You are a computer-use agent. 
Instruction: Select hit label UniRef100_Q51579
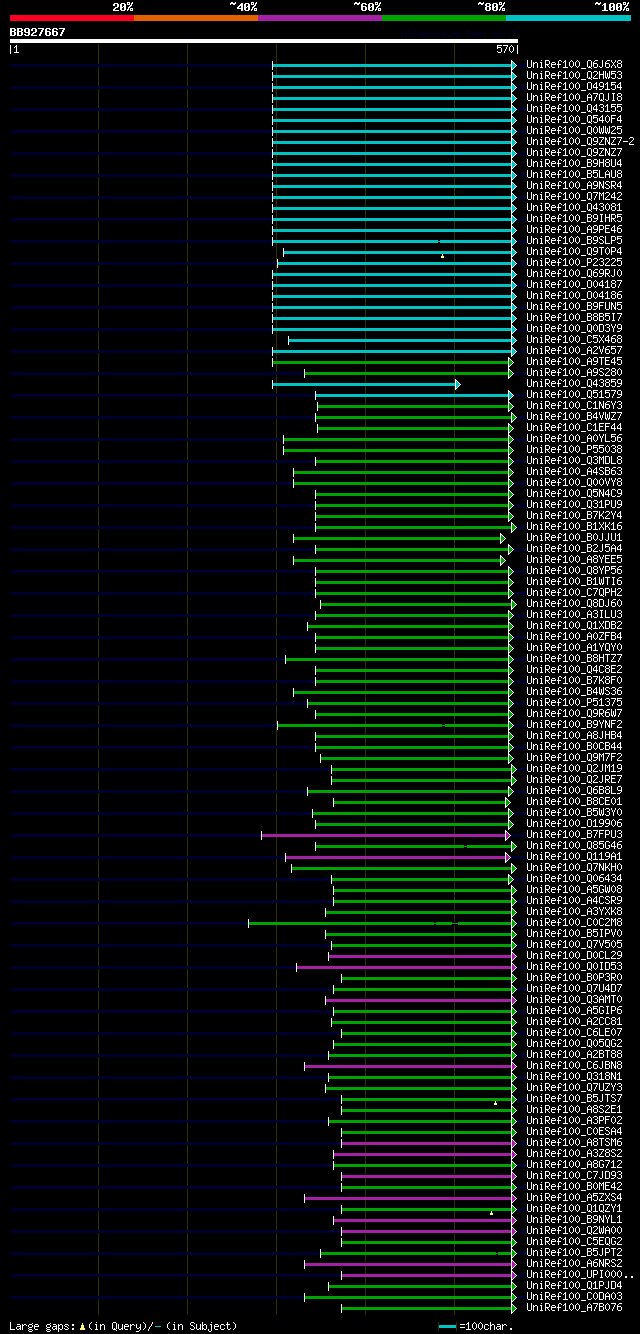click(x=574, y=394)
